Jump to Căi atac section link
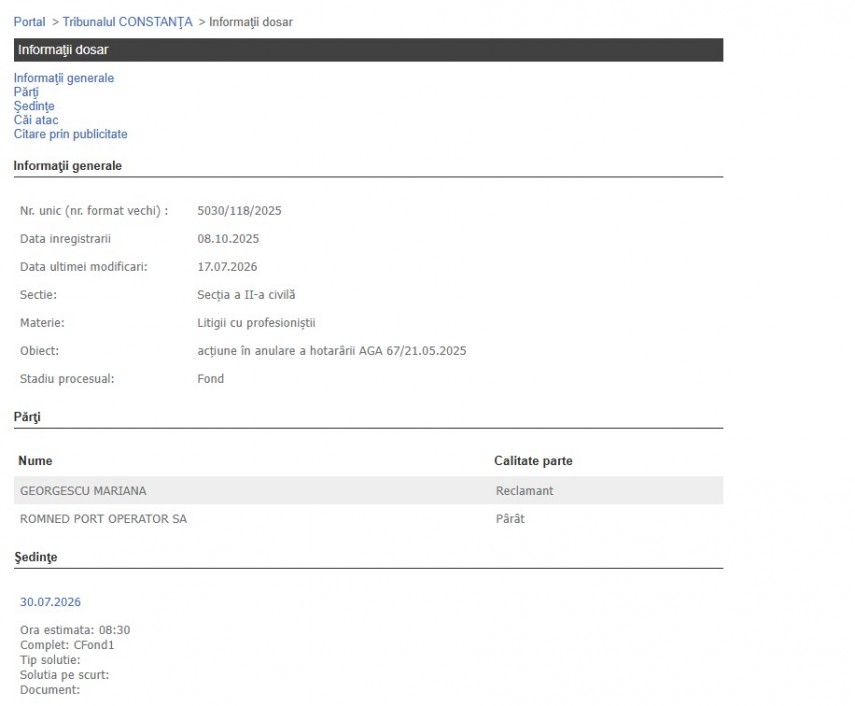Viewport: 855px width, 706px height. pos(36,120)
